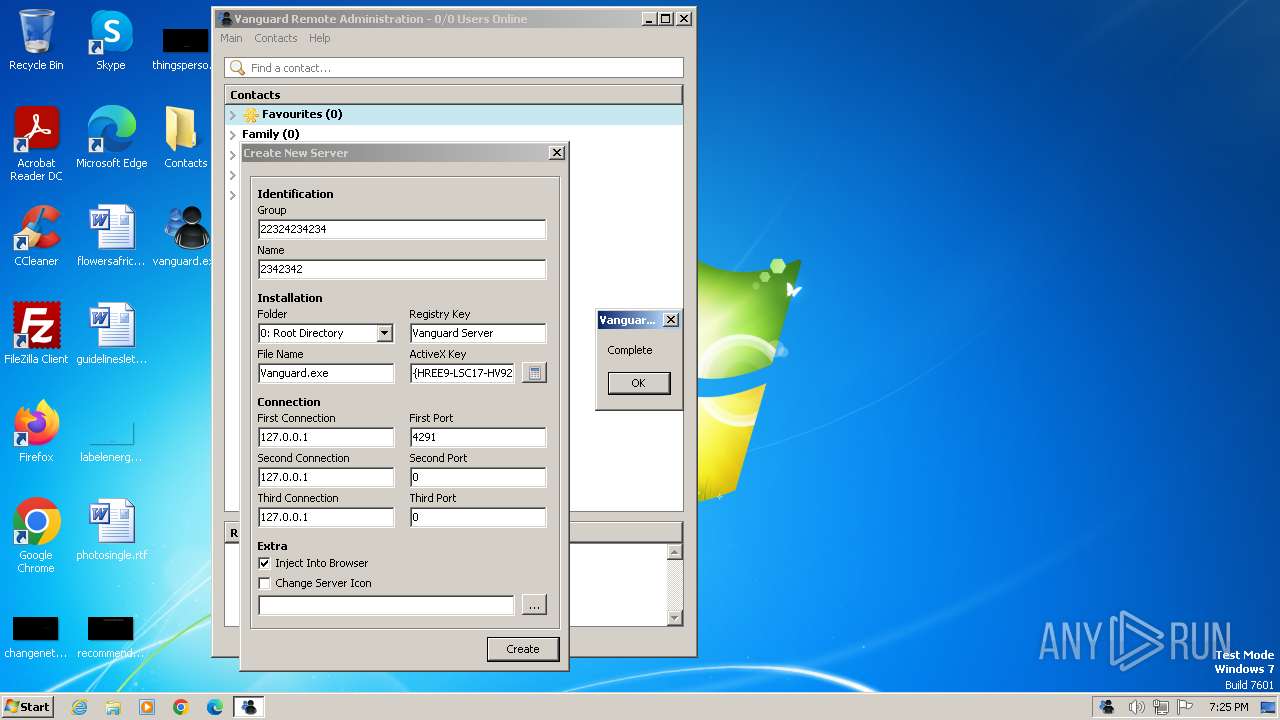Screen dimensions: 1280x720
Task: Open vanguard.exe desktop icon
Action: pyautogui.click(x=185, y=236)
